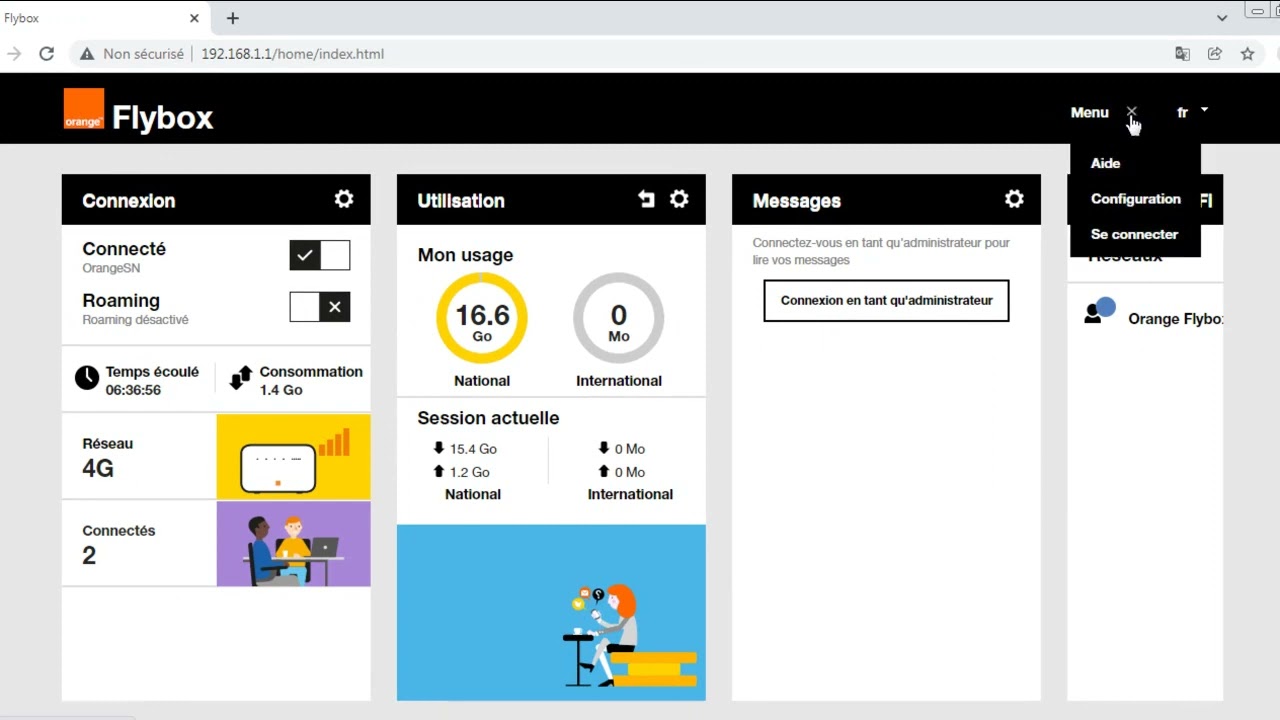Click the National 16.6 Go usage ring
The width and height of the screenshot is (1280, 720).
click(482, 318)
